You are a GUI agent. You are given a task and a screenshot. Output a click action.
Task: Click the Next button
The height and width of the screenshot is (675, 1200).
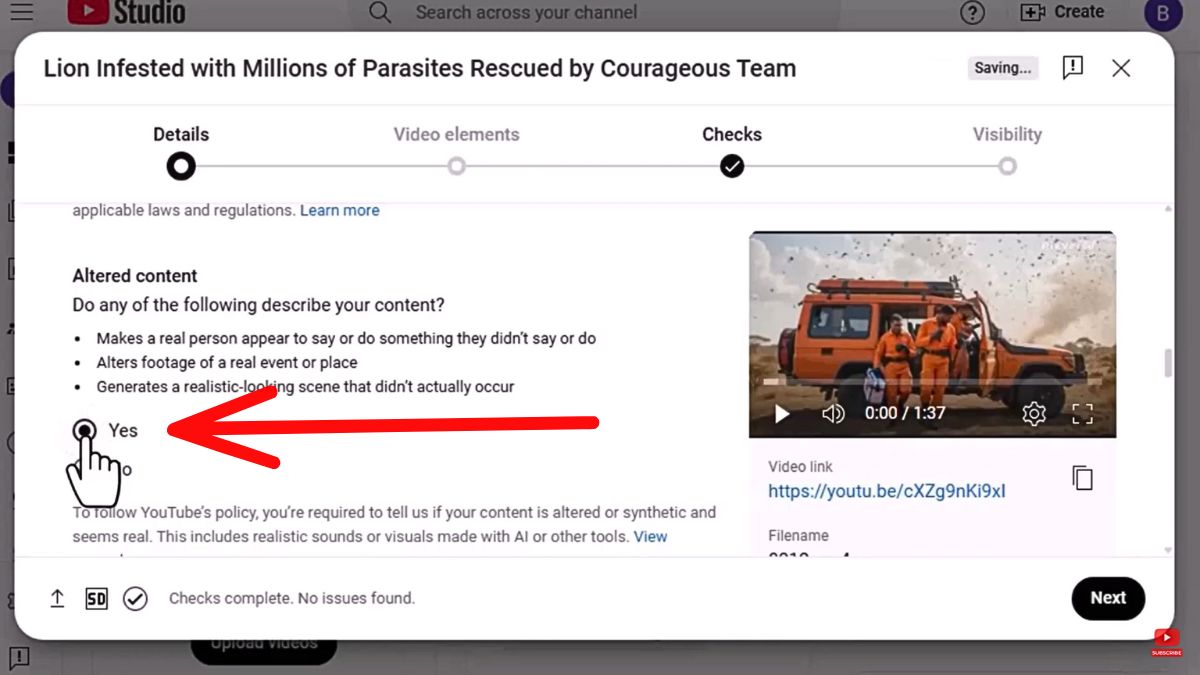coord(1108,598)
